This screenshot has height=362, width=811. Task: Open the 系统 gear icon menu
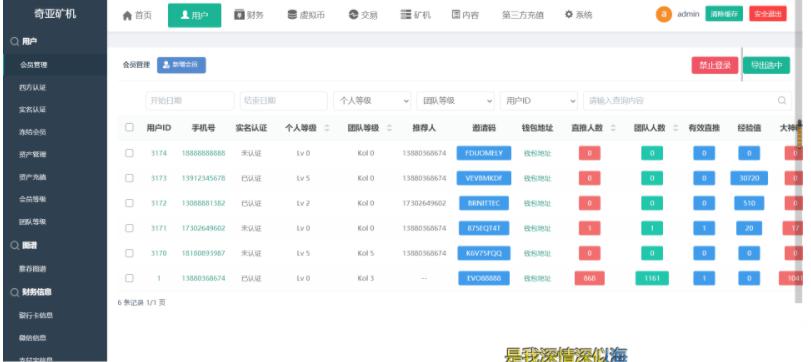[x=569, y=15]
